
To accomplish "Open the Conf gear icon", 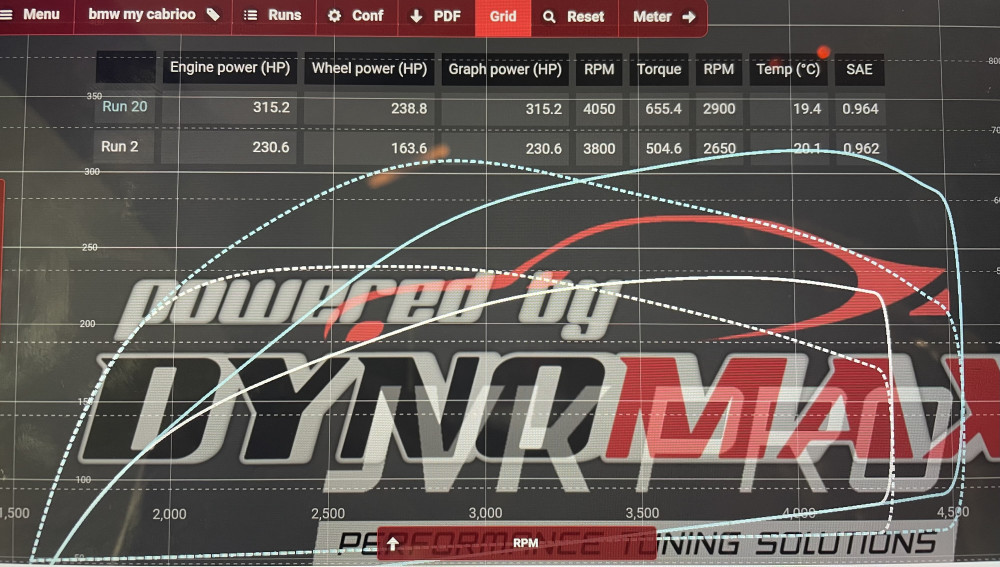I will pyautogui.click(x=335, y=16).
